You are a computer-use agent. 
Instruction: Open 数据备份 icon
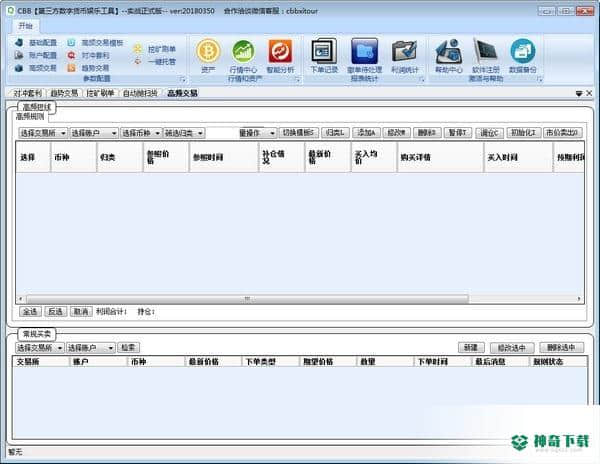(x=523, y=56)
